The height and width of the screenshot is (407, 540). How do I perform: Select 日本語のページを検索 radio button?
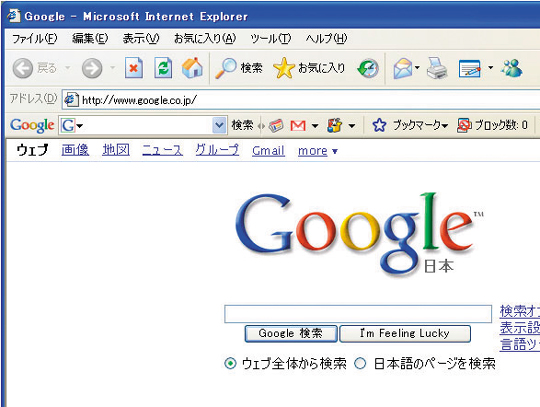pyautogui.click(x=360, y=363)
